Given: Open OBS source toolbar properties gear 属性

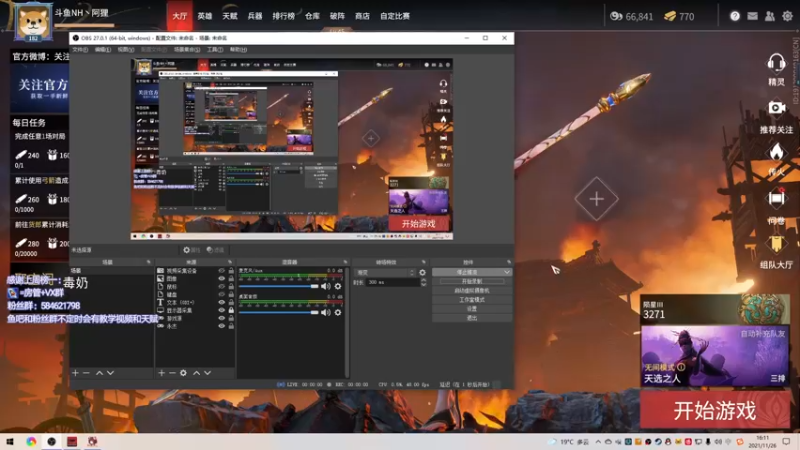Looking at the screenshot, I should pyautogui.click(x=192, y=250).
